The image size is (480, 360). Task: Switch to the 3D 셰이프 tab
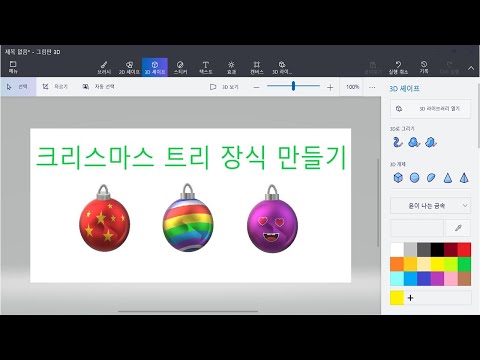(x=155, y=67)
